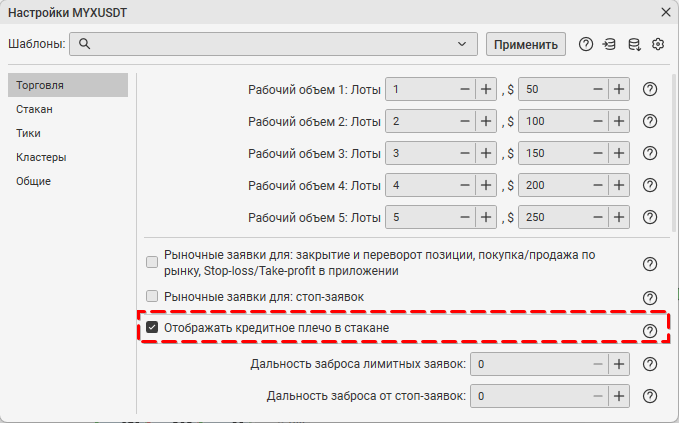The width and height of the screenshot is (679, 423).
Task: Increase lots for Рабочий объем 3
Action: [x=486, y=153]
